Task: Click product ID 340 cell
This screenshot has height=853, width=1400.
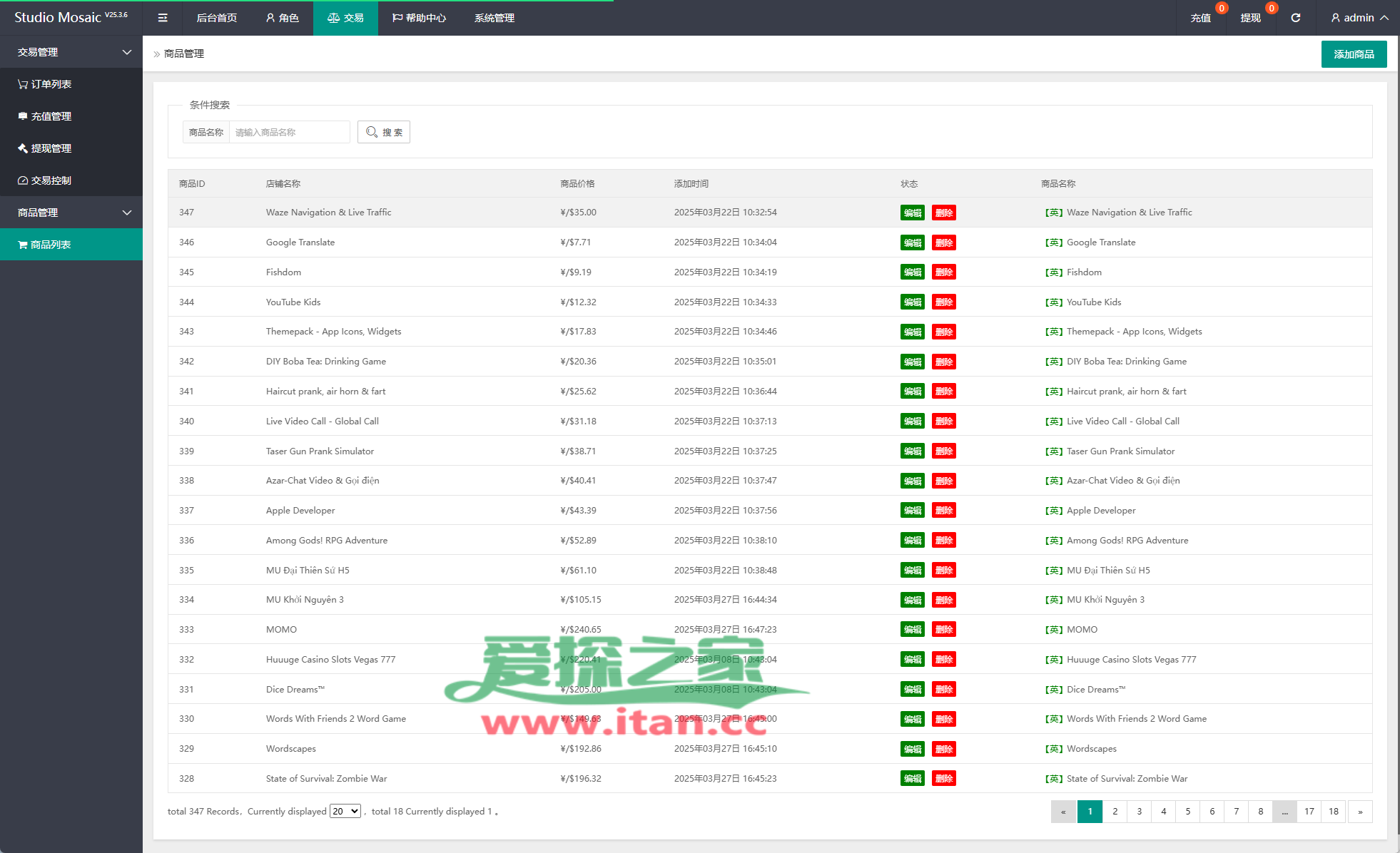Action: point(186,422)
